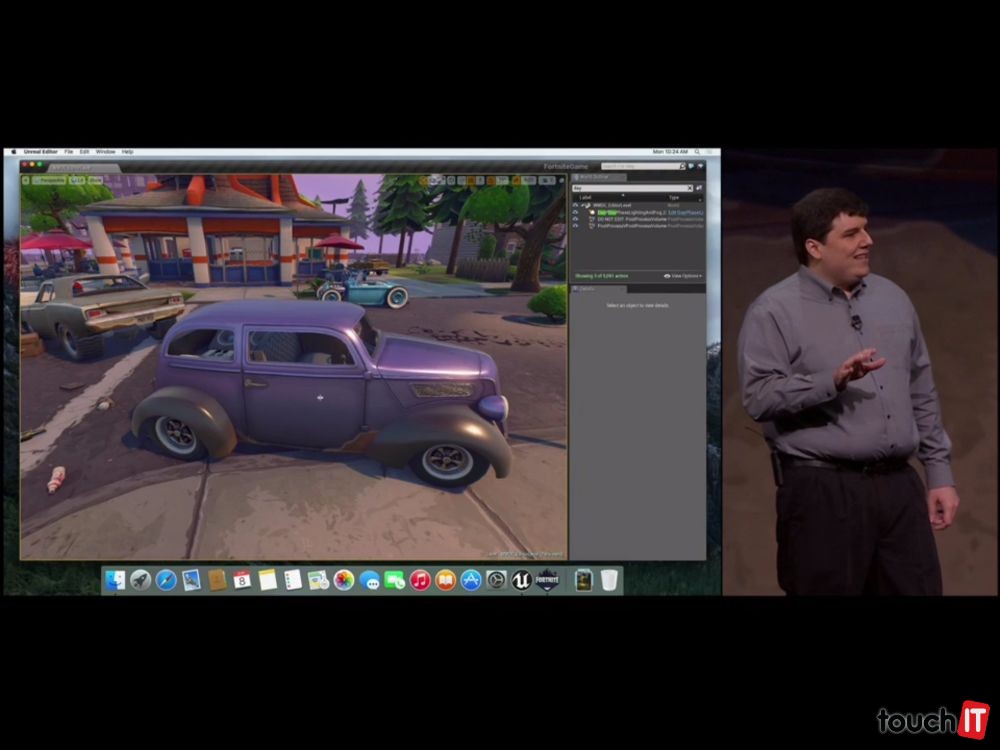Sort outliner by the Label column header
Screen dimensions: 1000x750
(x=586, y=198)
